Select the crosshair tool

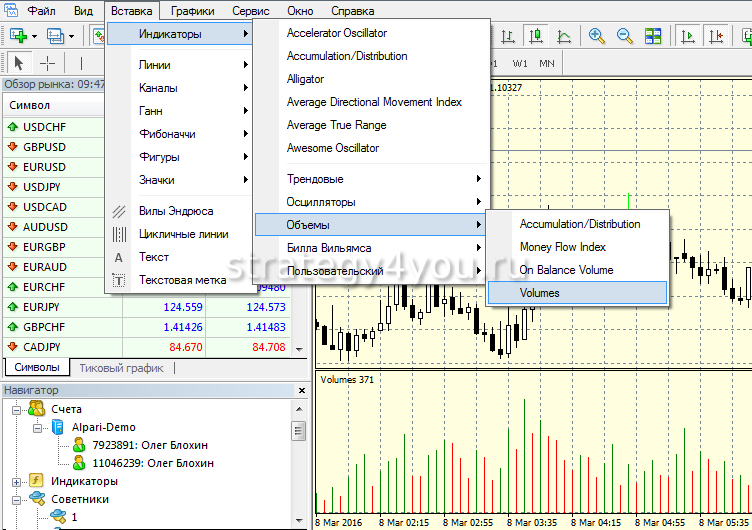[48, 63]
